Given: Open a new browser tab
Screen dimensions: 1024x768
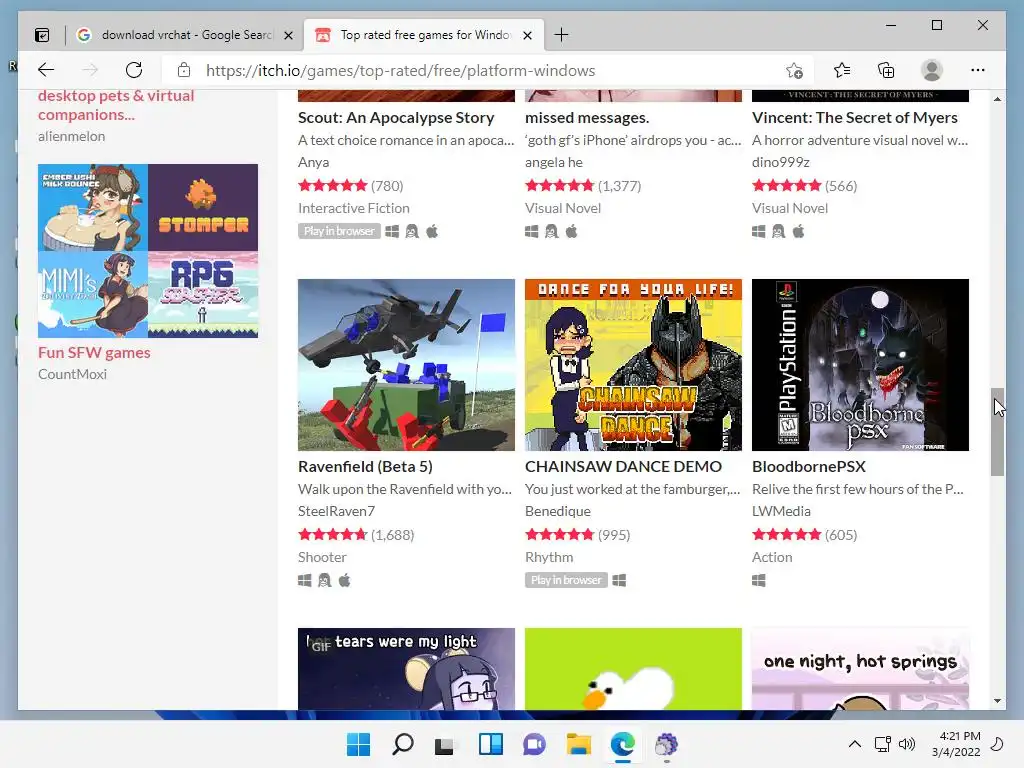Looking at the screenshot, I should point(561,35).
